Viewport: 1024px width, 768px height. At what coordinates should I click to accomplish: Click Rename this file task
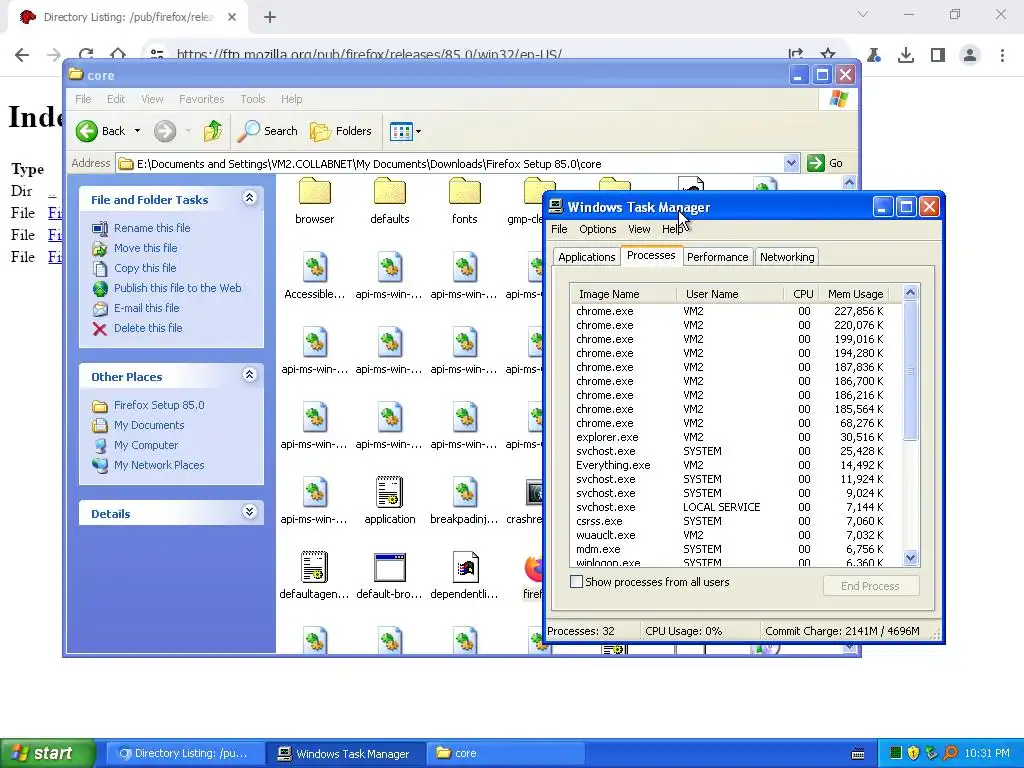pyautogui.click(x=152, y=228)
